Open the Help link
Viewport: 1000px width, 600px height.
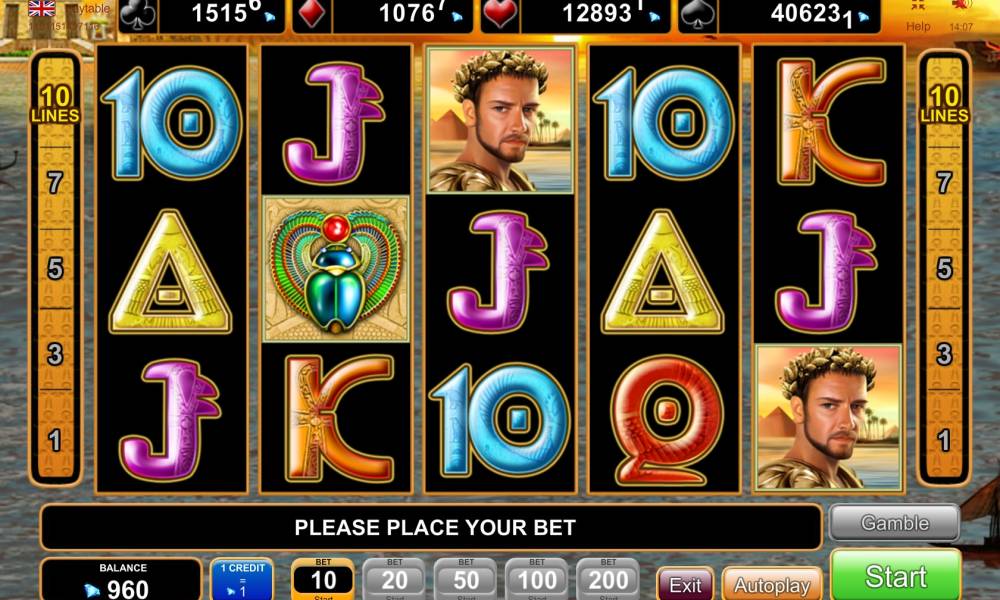(x=918, y=26)
